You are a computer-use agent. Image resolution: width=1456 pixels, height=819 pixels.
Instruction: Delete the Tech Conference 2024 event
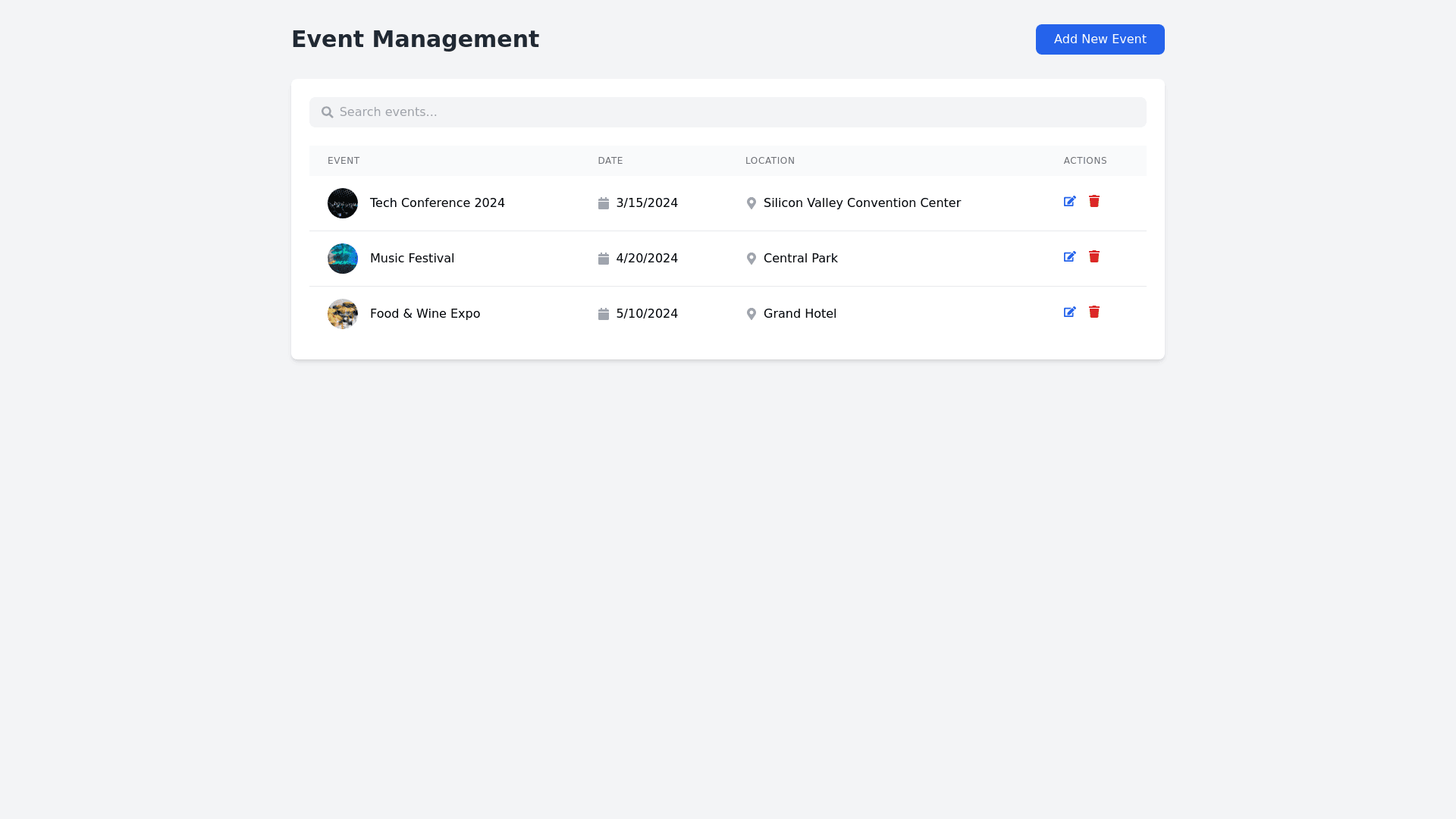1094,201
